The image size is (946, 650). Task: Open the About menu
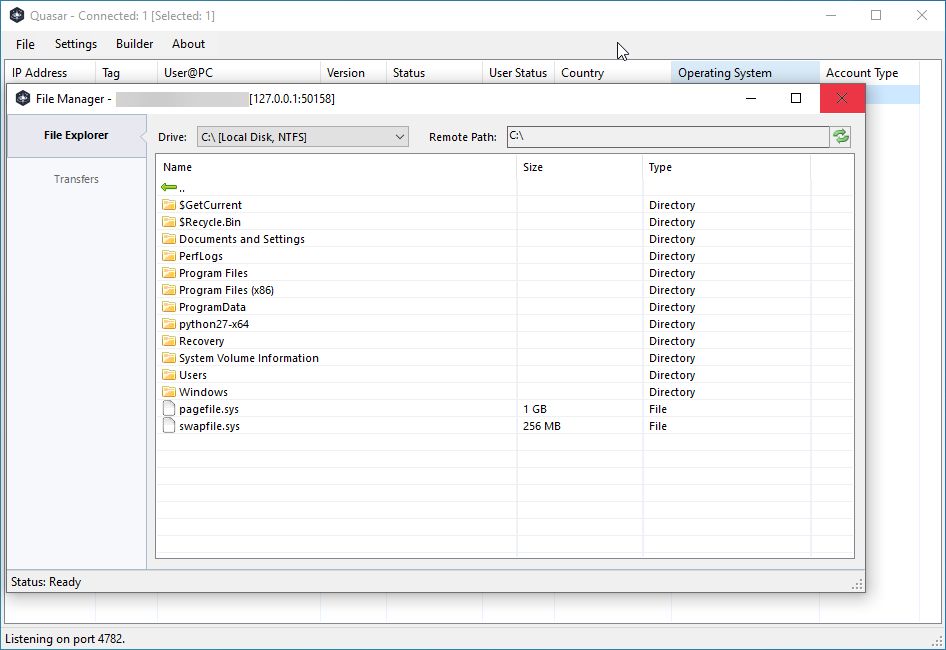[x=188, y=44]
